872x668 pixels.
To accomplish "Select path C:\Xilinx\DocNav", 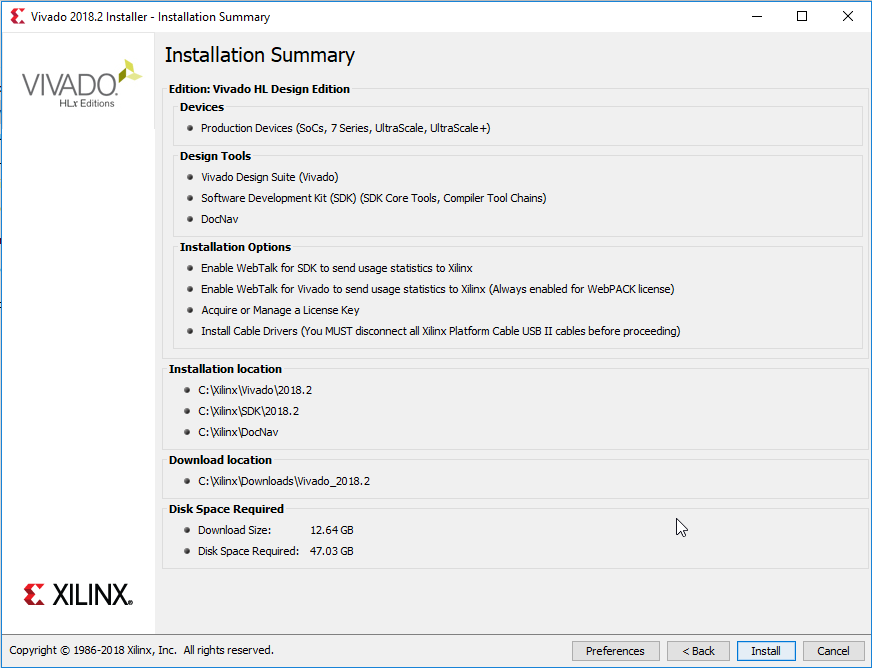I will (x=238, y=433).
